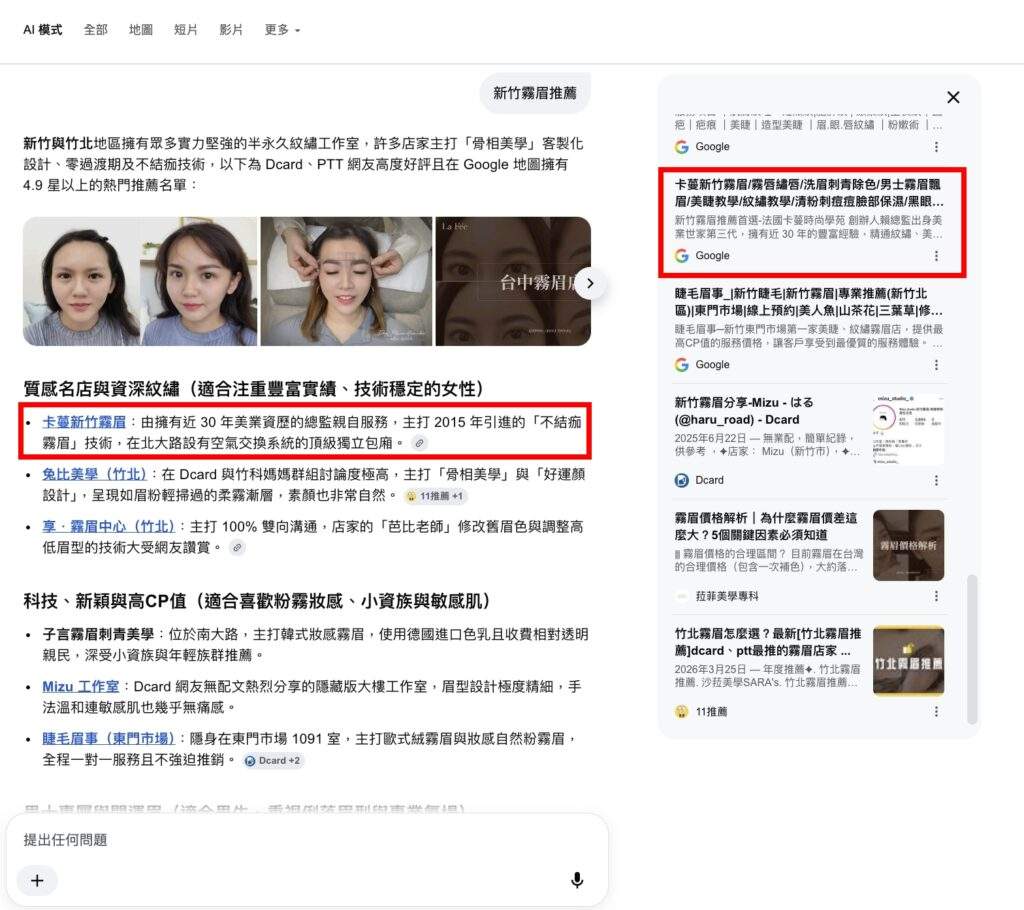Click the before-after face comparison thumbnail
Screen dimensions: 1024x910
[140, 282]
